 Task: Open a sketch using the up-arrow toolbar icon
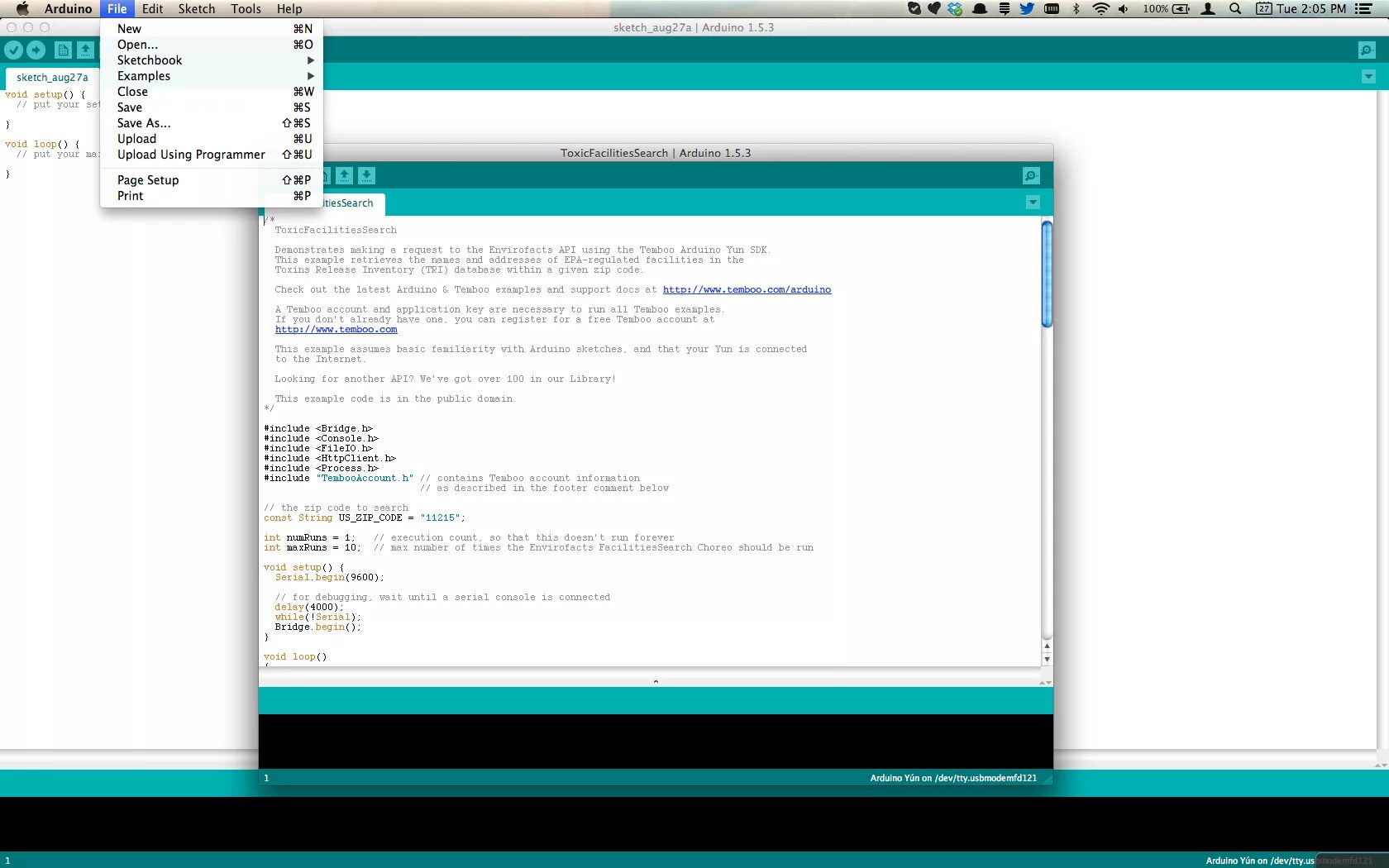pyautogui.click(x=85, y=50)
